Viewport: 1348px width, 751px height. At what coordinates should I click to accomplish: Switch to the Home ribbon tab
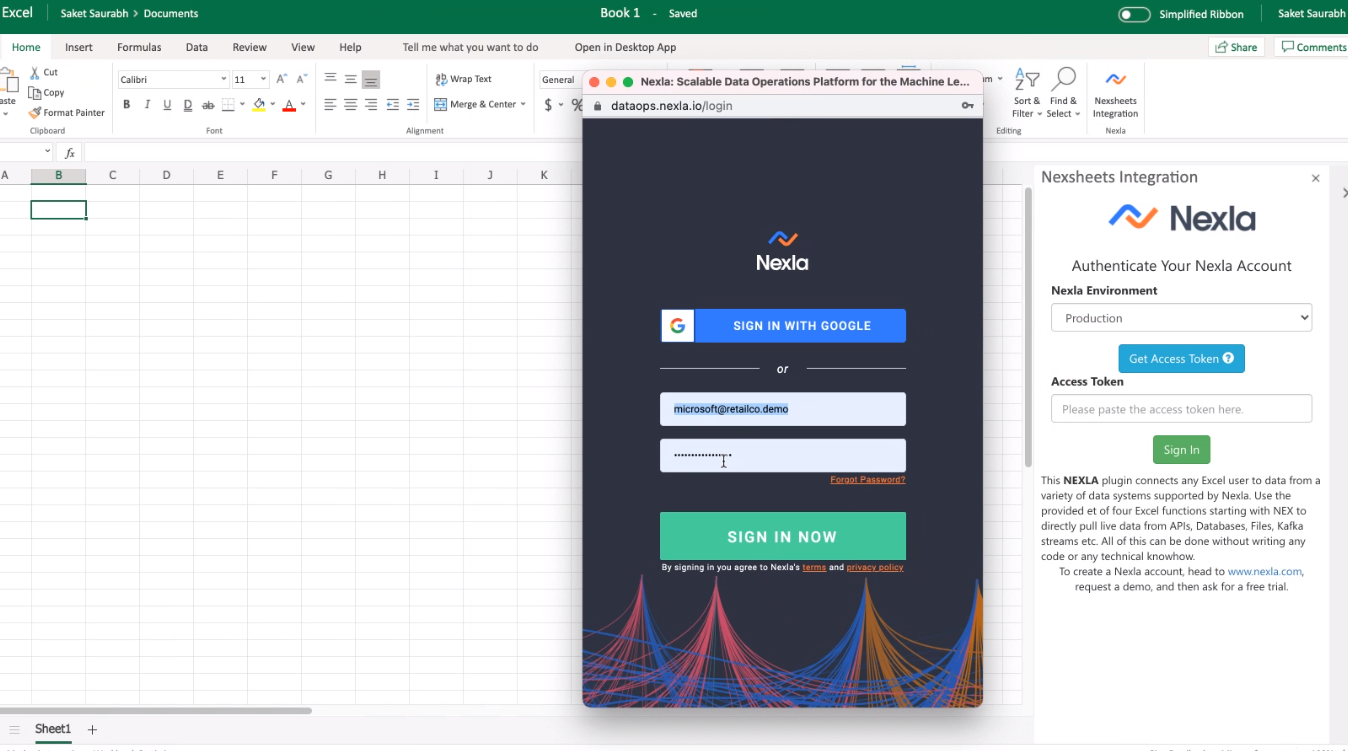[26, 47]
